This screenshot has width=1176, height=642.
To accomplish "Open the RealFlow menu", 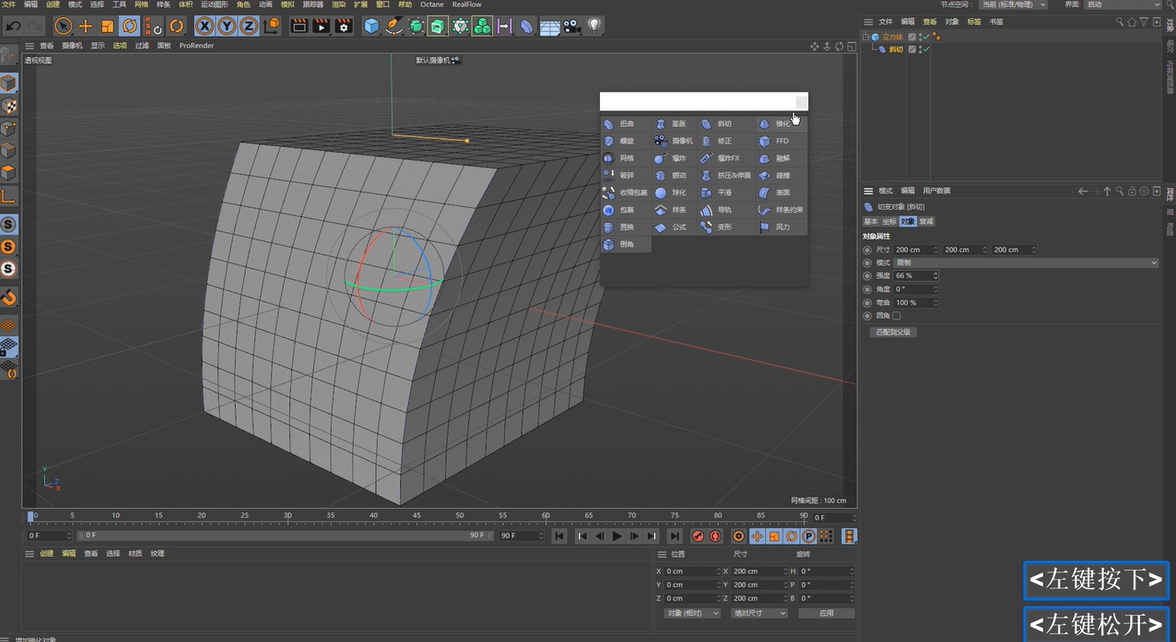I will (466, 4).
